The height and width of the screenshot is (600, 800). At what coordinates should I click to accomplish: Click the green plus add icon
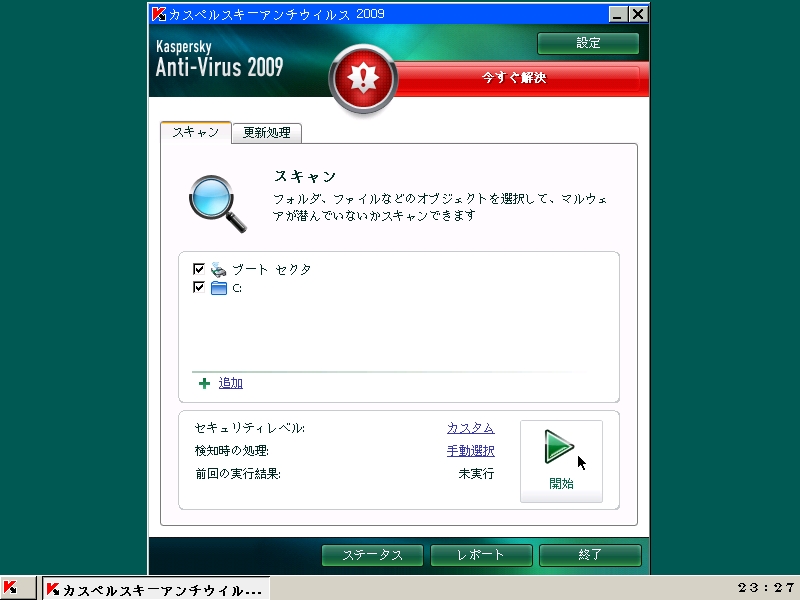point(204,383)
